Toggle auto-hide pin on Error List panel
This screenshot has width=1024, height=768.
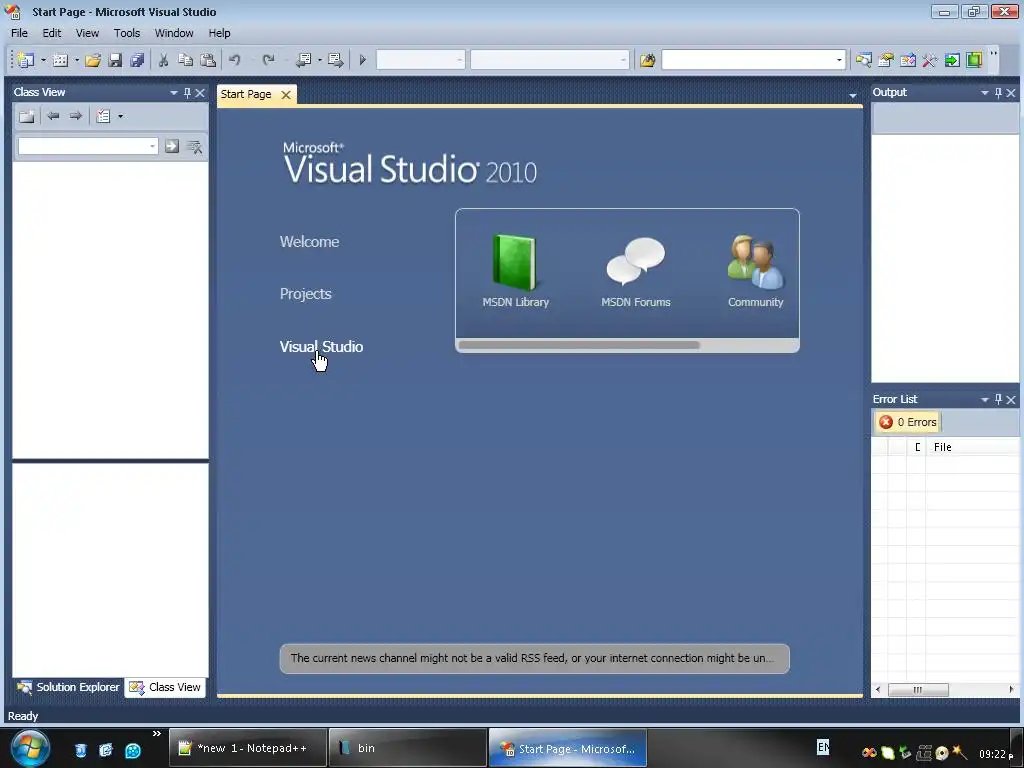click(998, 399)
